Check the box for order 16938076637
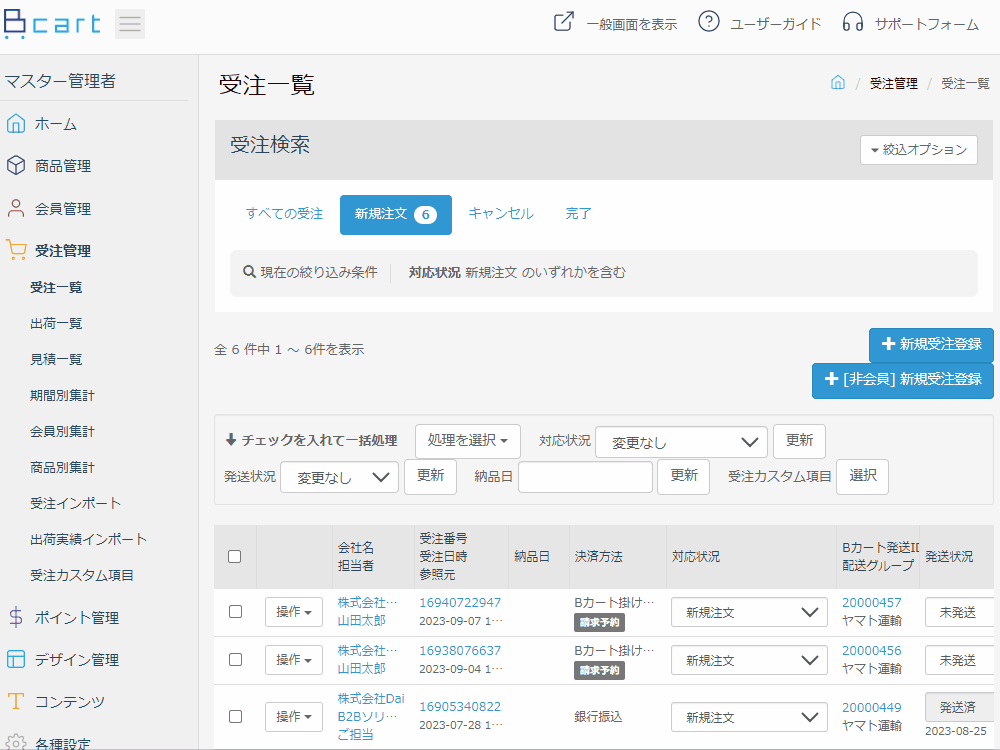This screenshot has height=750, width=1000. tap(235, 659)
